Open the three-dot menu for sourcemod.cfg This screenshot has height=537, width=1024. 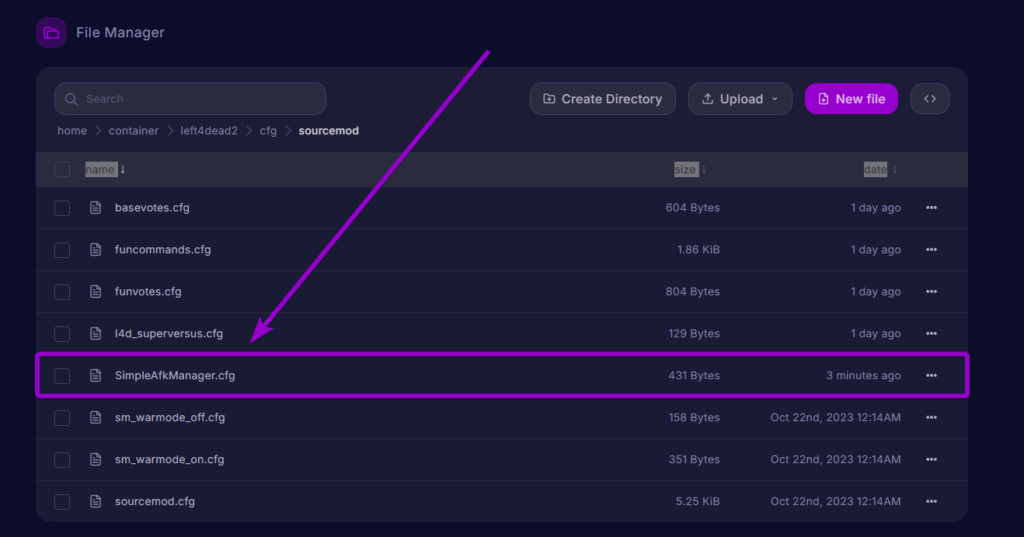tap(931, 502)
